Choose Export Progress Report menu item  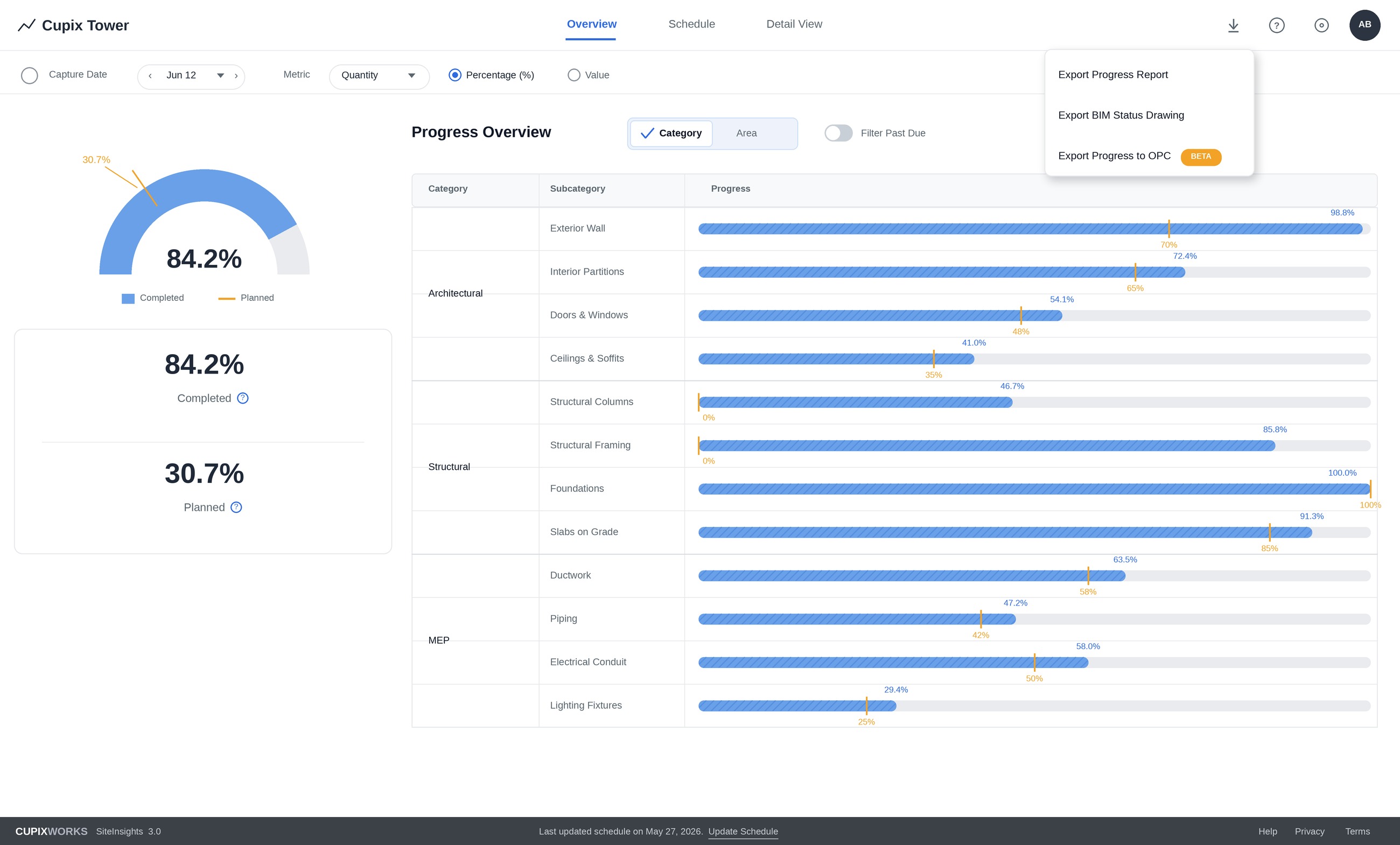coord(1149,75)
